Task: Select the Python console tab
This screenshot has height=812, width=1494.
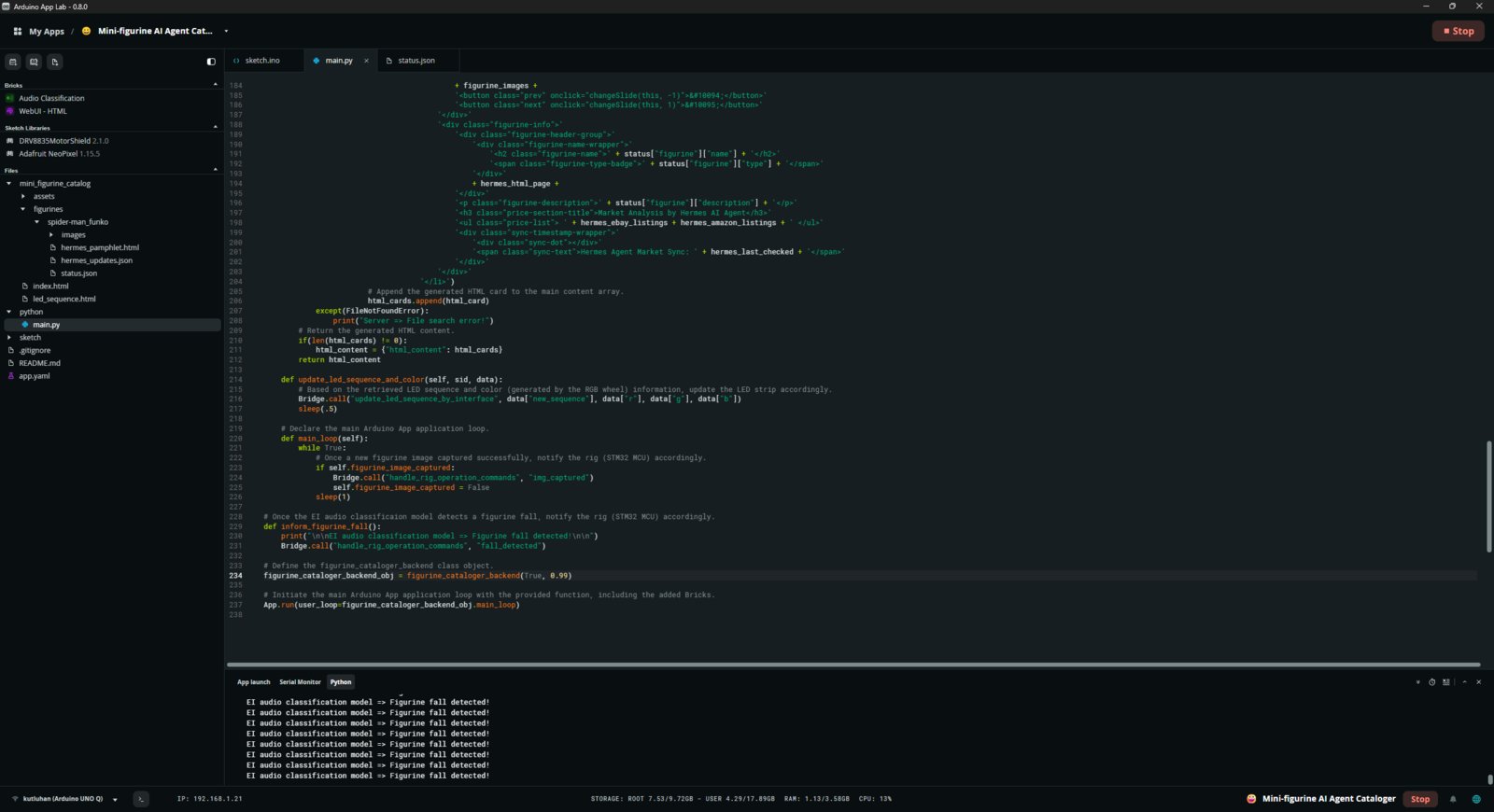Action: point(341,682)
